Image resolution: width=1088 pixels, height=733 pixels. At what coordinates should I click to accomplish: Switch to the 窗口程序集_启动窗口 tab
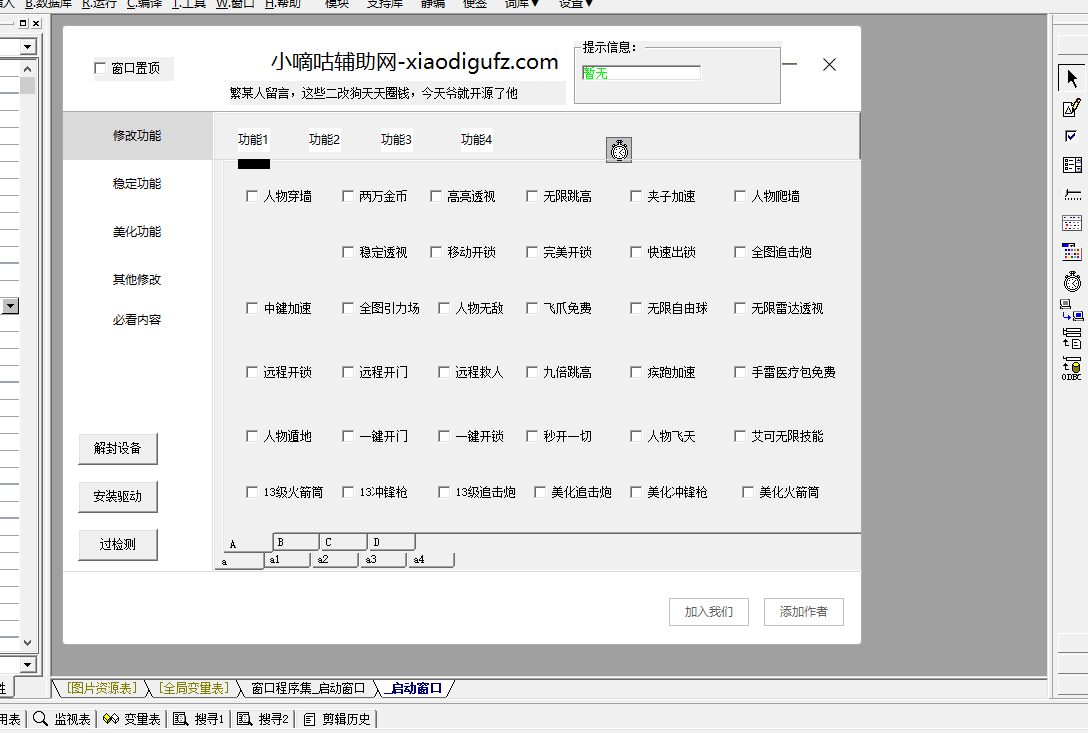(308, 688)
